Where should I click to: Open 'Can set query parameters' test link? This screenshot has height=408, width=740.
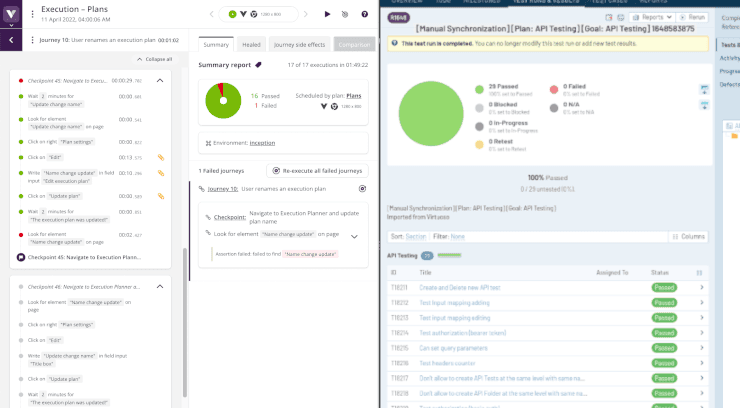pos(454,348)
